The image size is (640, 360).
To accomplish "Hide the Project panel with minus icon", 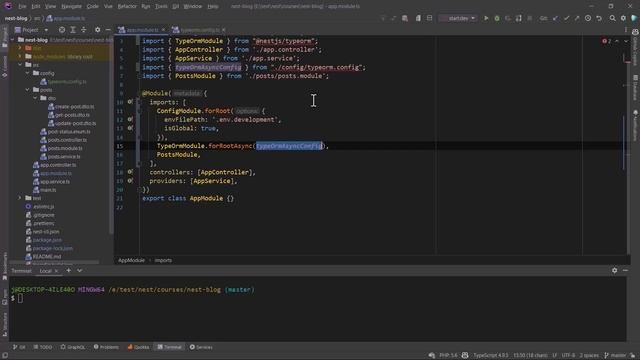I will (108, 30).
